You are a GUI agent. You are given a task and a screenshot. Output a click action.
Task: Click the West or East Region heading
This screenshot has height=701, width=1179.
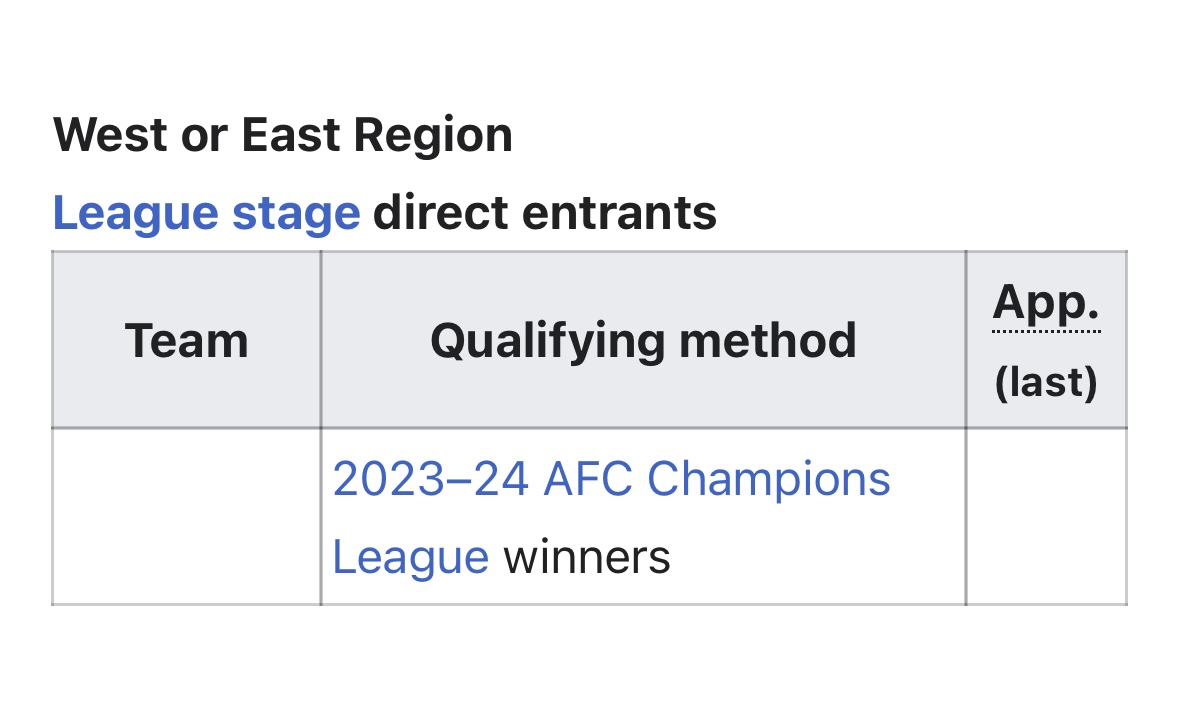point(282,135)
